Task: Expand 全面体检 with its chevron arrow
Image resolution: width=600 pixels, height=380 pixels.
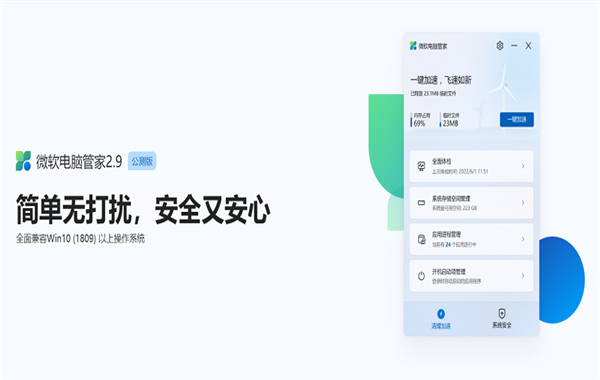Action: coord(523,166)
